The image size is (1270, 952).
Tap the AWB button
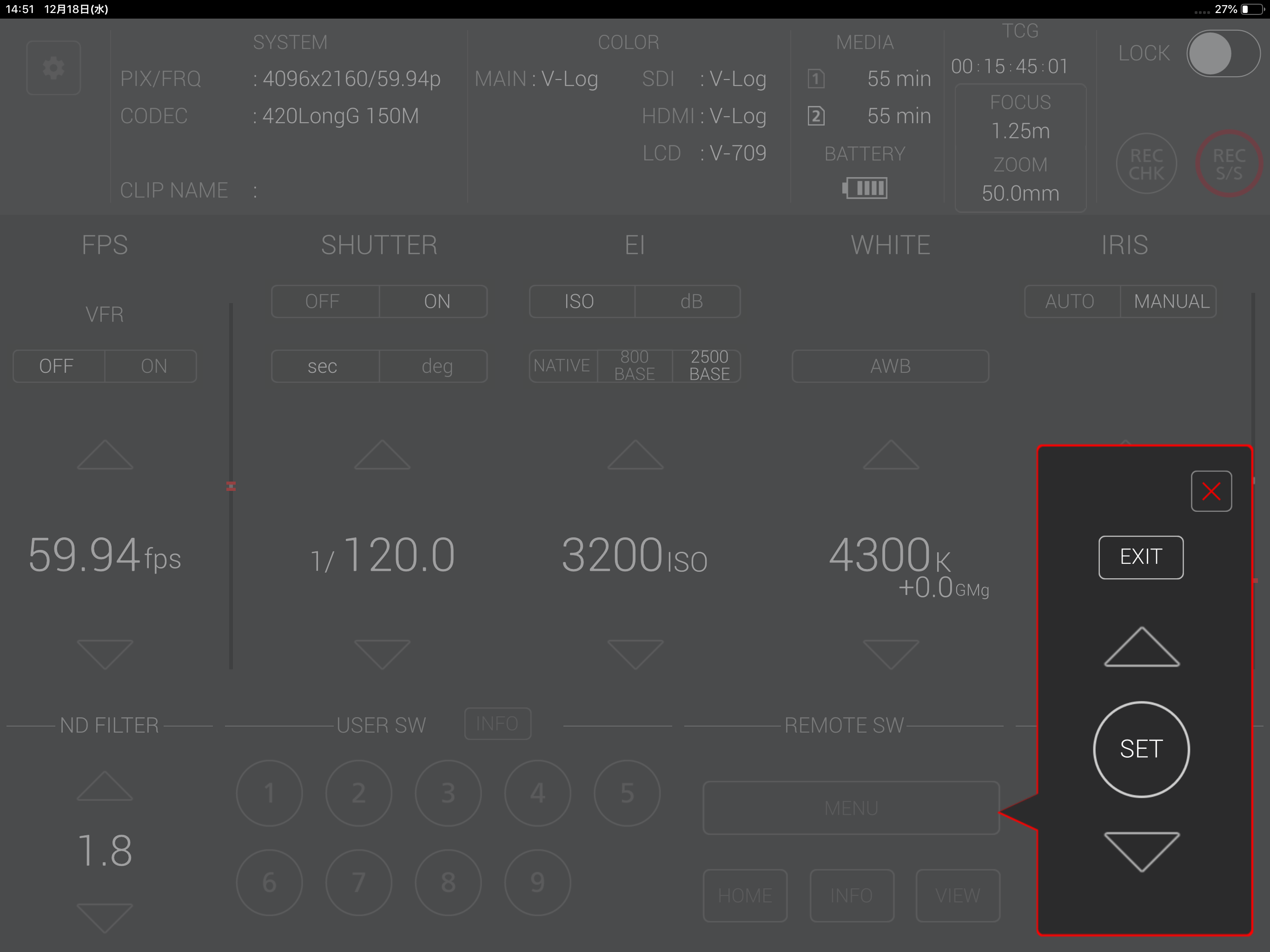891,366
